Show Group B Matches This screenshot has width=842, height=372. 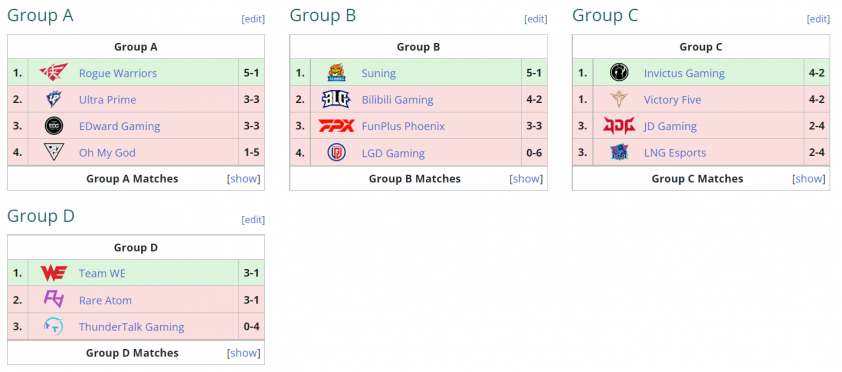click(x=526, y=179)
